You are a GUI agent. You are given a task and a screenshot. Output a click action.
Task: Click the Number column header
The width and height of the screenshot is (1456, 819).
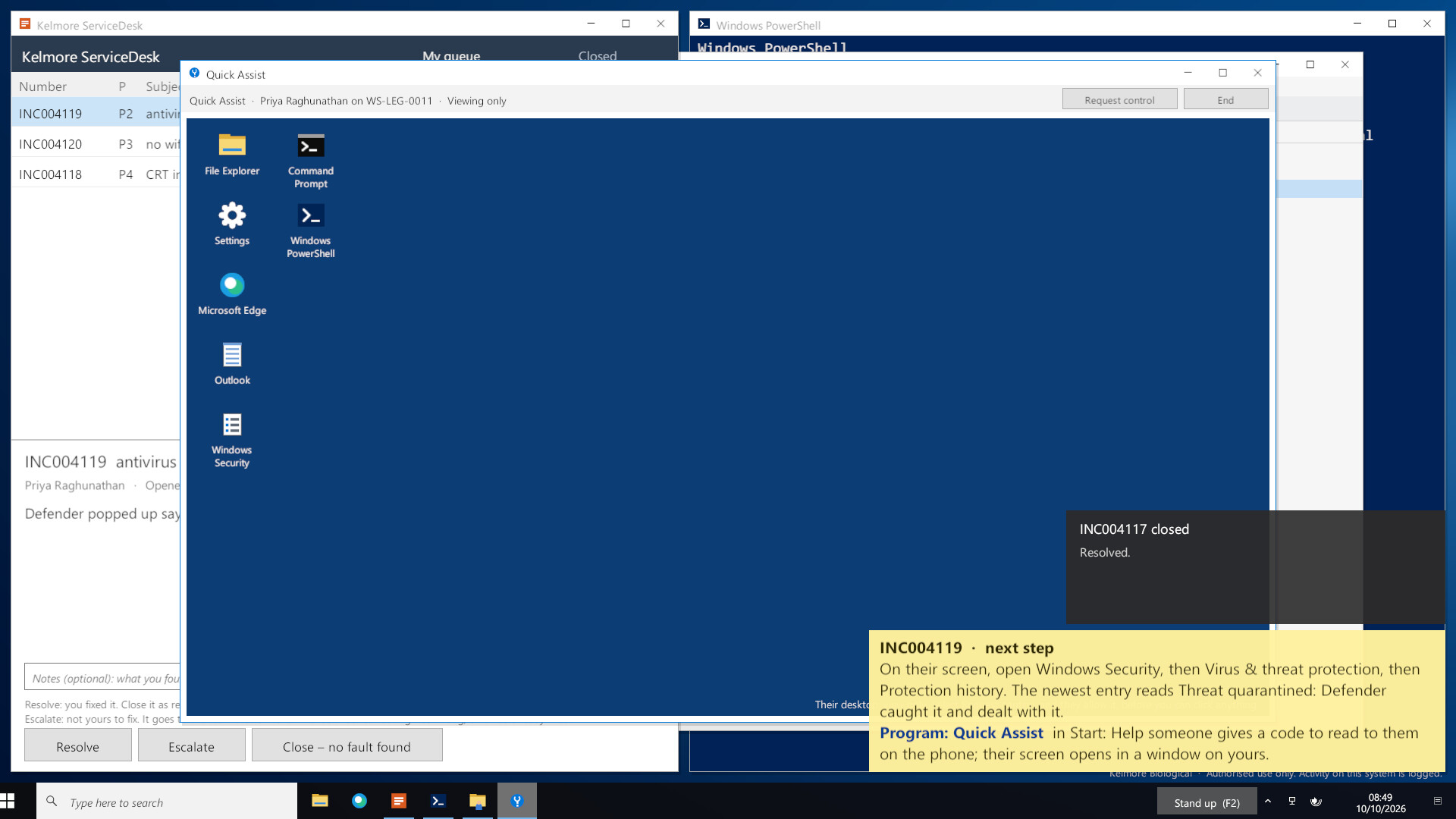click(42, 86)
